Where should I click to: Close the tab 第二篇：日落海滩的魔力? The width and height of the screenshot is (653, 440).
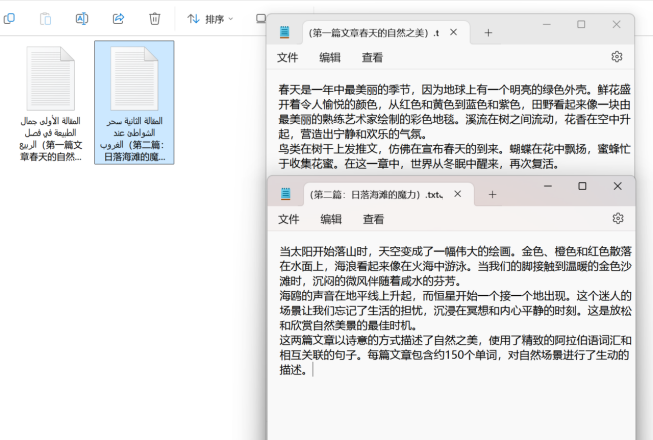(x=458, y=194)
